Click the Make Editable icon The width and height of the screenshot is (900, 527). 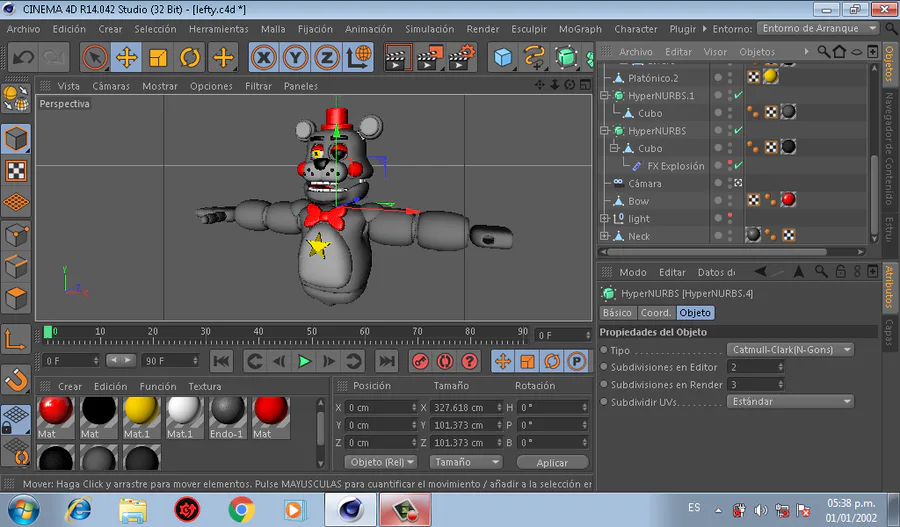click(x=16, y=98)
